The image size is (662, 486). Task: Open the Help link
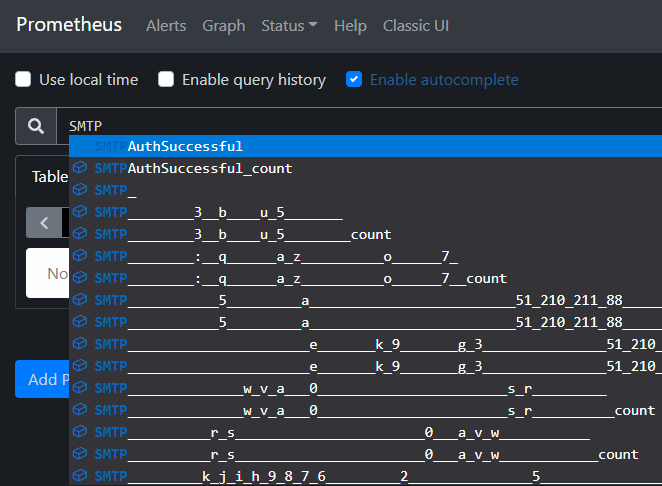[350, 26]
